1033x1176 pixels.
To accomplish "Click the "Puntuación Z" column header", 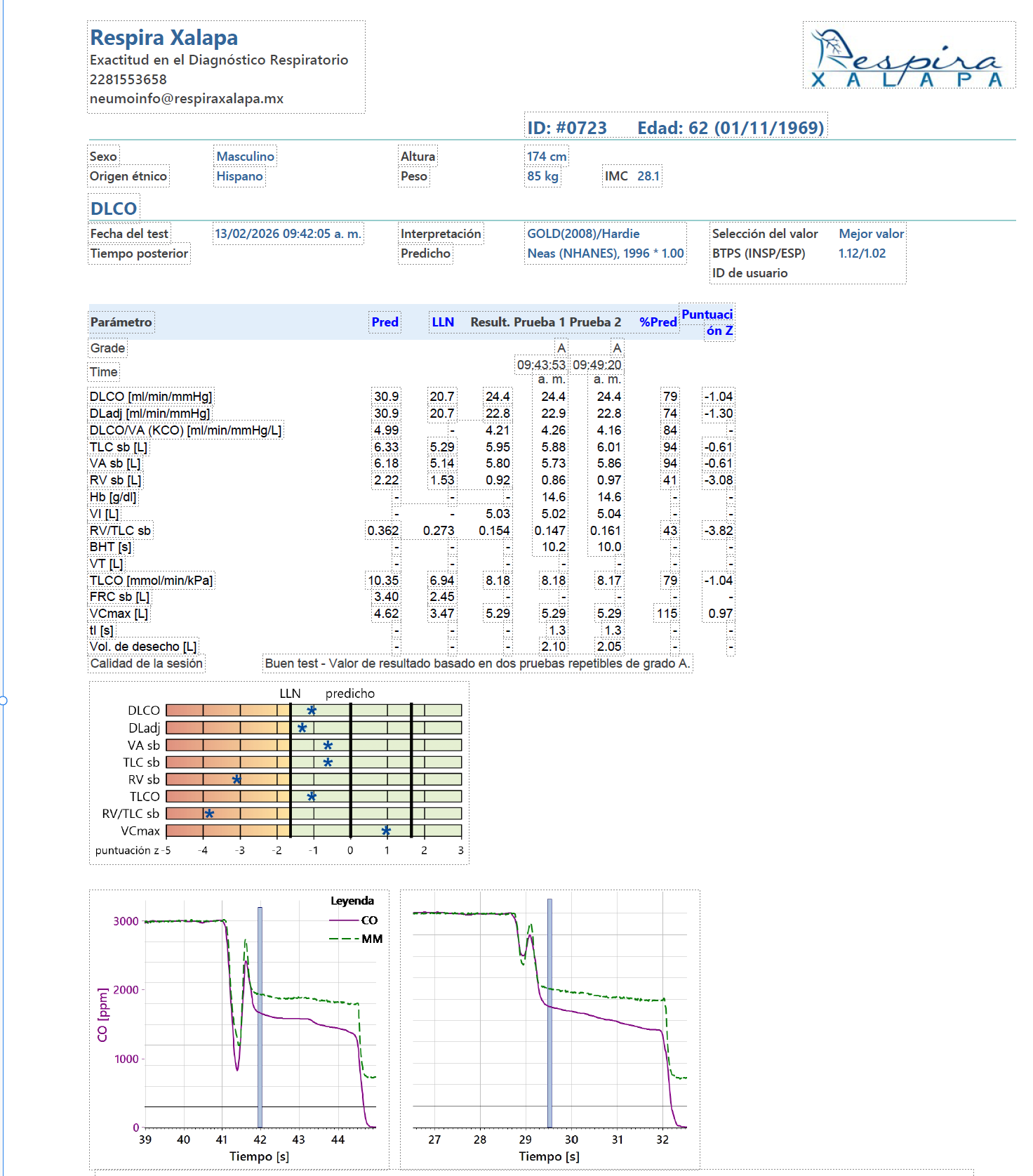I will [707, 322].
